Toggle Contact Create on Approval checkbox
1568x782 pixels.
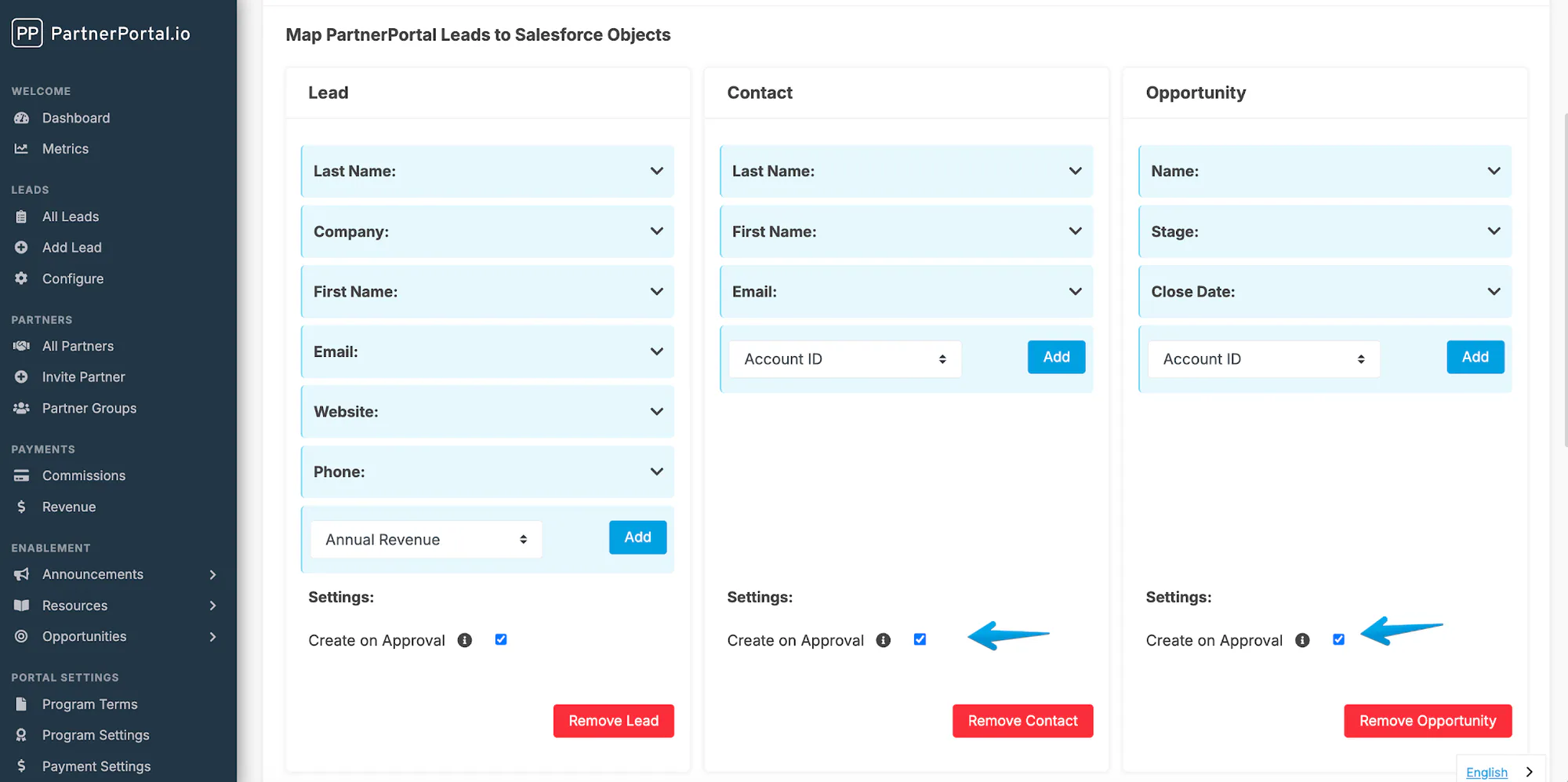920,640
